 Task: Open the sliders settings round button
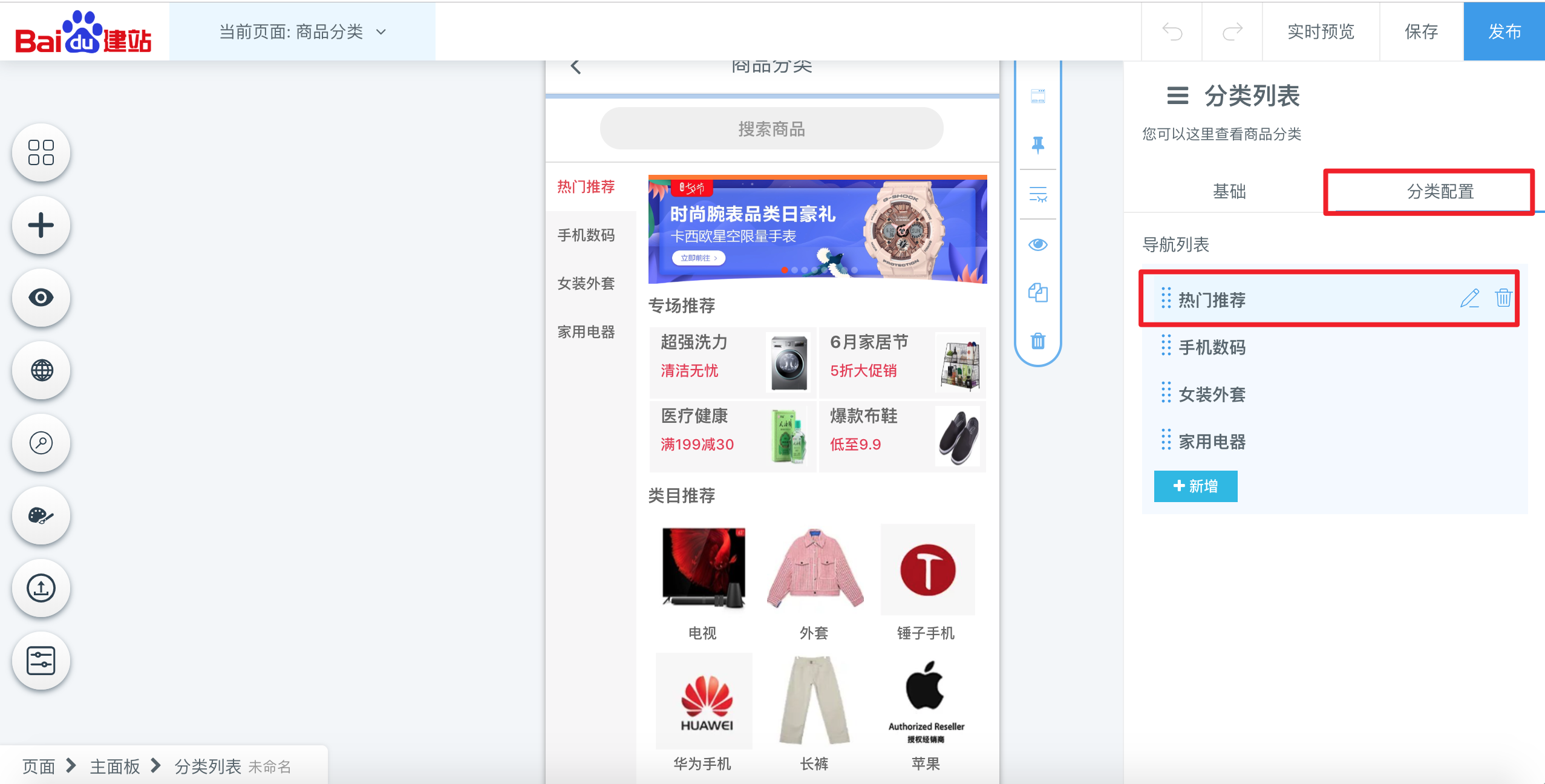coord(41,661)
